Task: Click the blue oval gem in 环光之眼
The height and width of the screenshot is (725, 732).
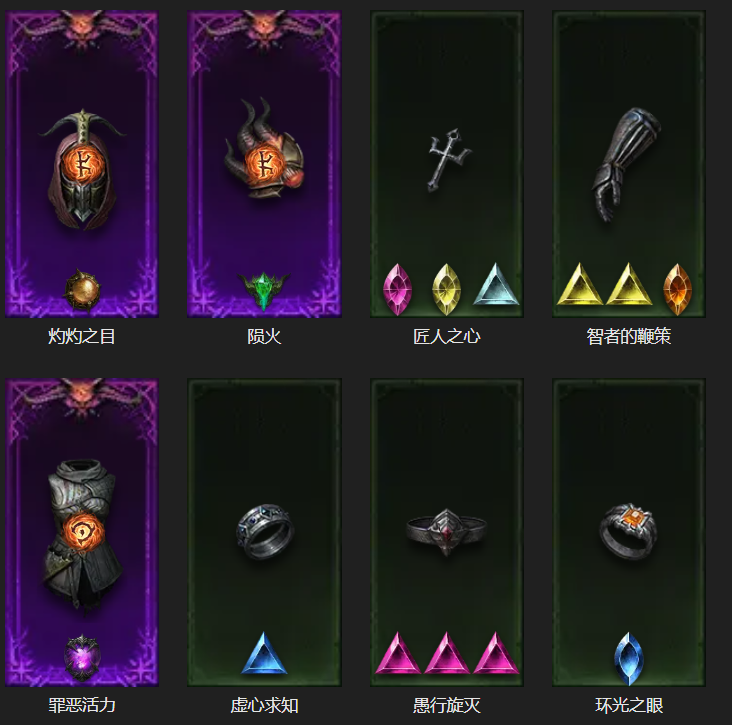Action: click(629, 658)
